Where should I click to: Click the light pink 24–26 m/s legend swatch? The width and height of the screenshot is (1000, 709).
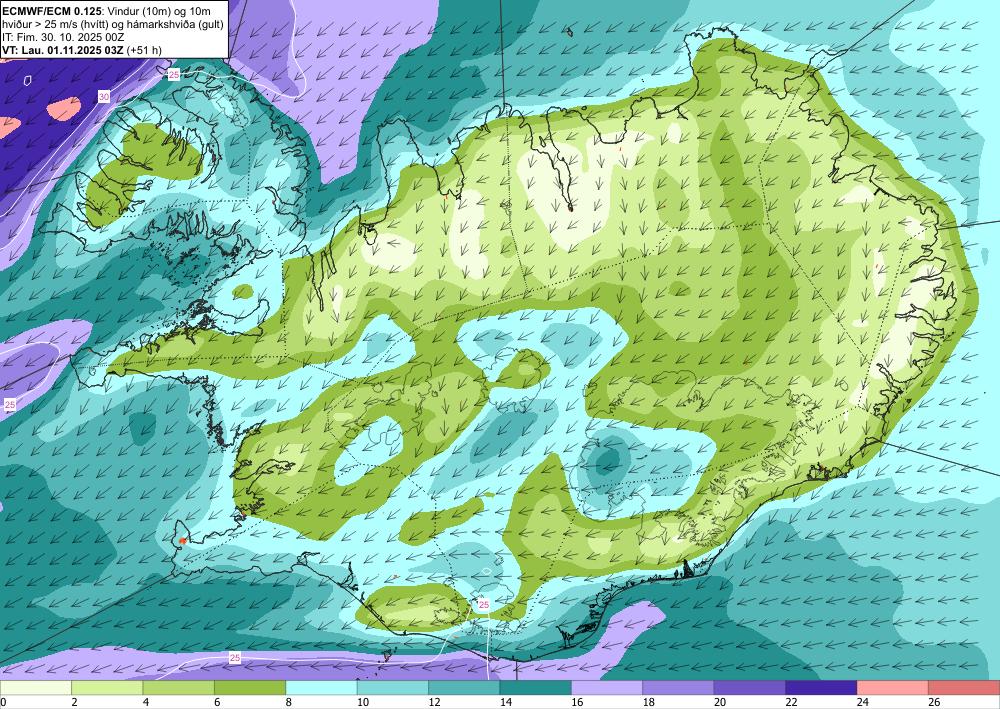893,688
